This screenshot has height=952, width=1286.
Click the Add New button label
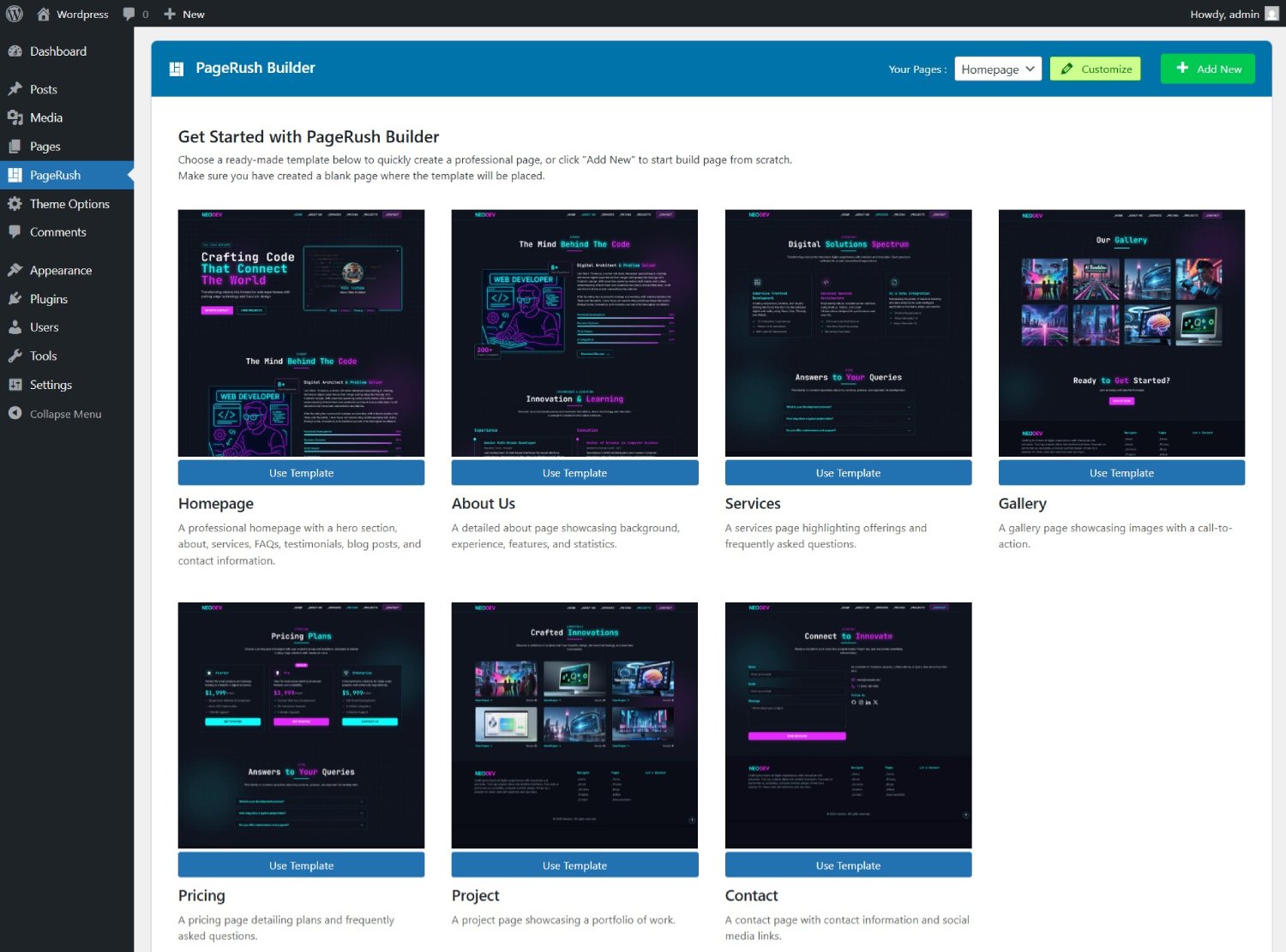pos(1219,69)
